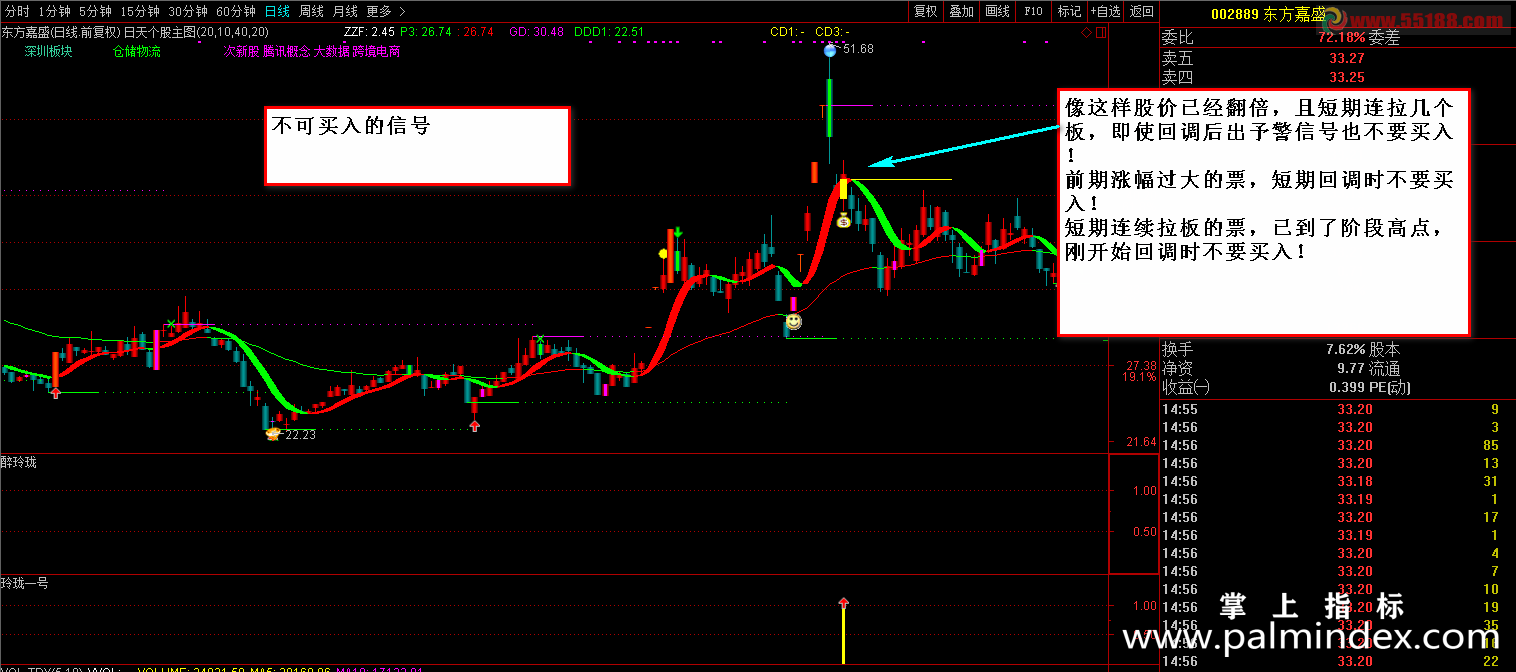This screenshot has width=1516, height=672.
Task: Select the 周线 weekly chart tab
Action: pyautogui.click(x=311, y=11)
